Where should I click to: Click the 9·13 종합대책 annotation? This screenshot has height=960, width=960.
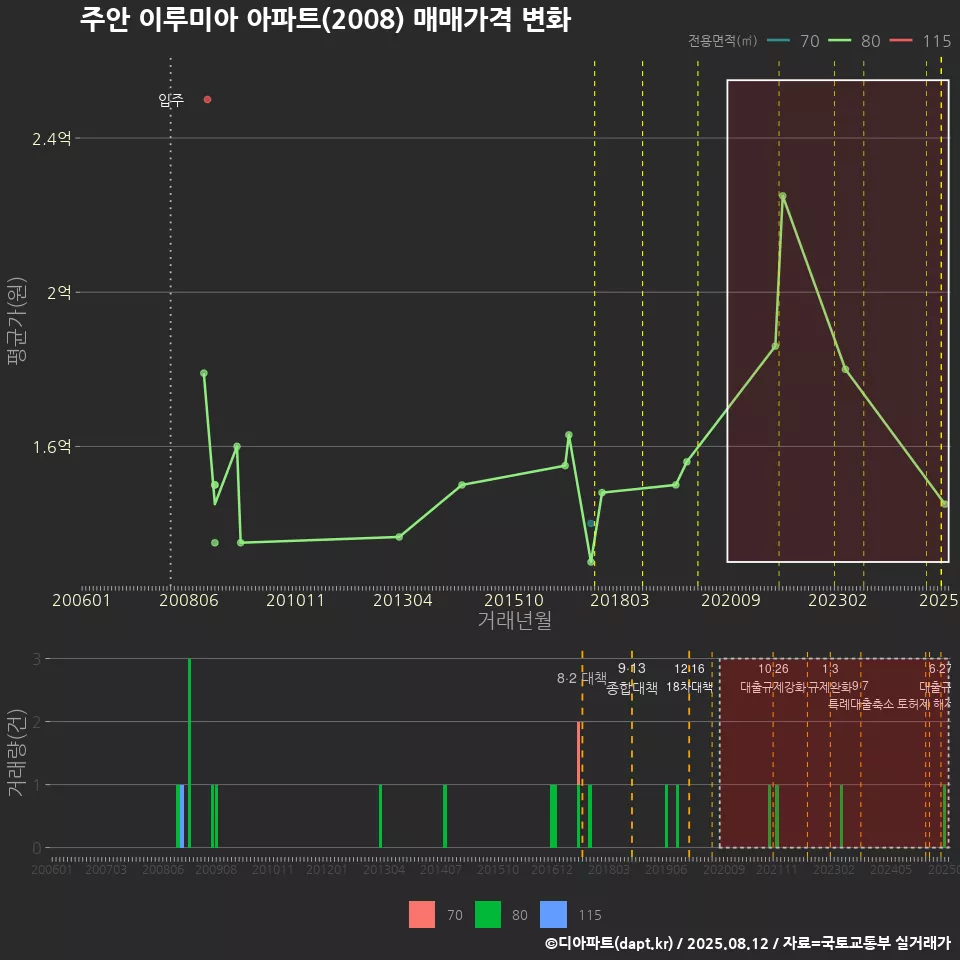[x=632, y=678]
